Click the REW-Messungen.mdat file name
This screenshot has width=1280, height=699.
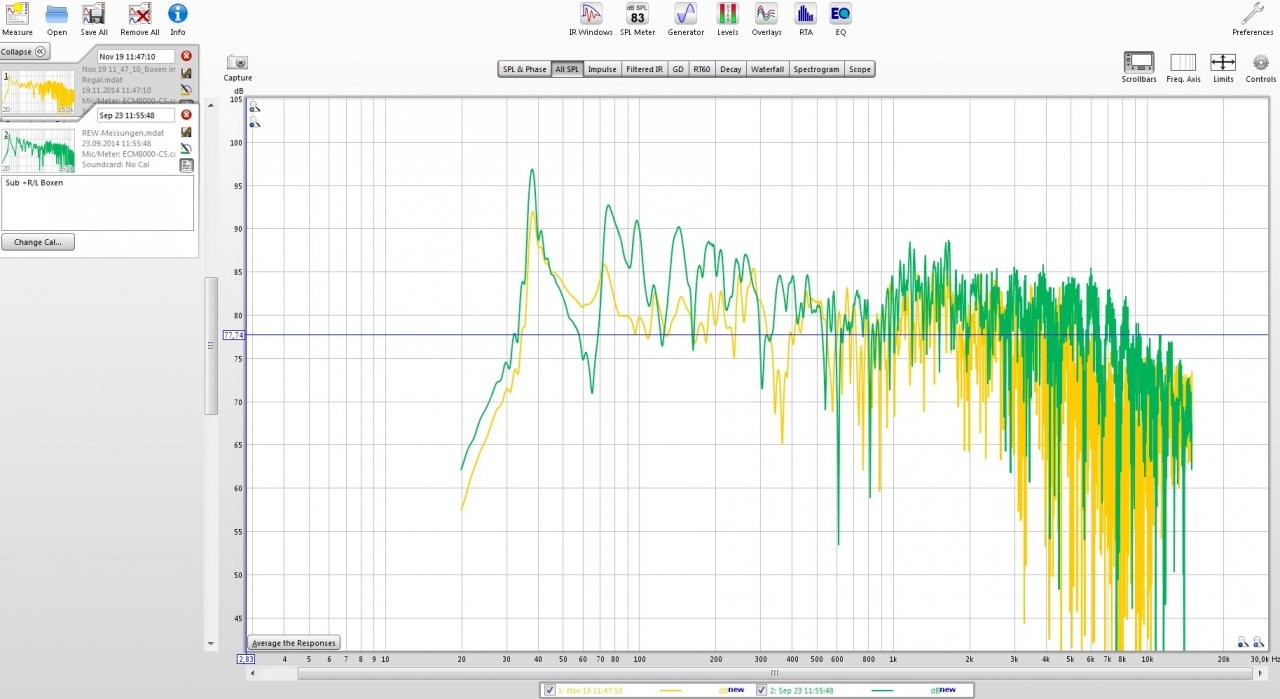pyautogui.click(x=123, y=133)
